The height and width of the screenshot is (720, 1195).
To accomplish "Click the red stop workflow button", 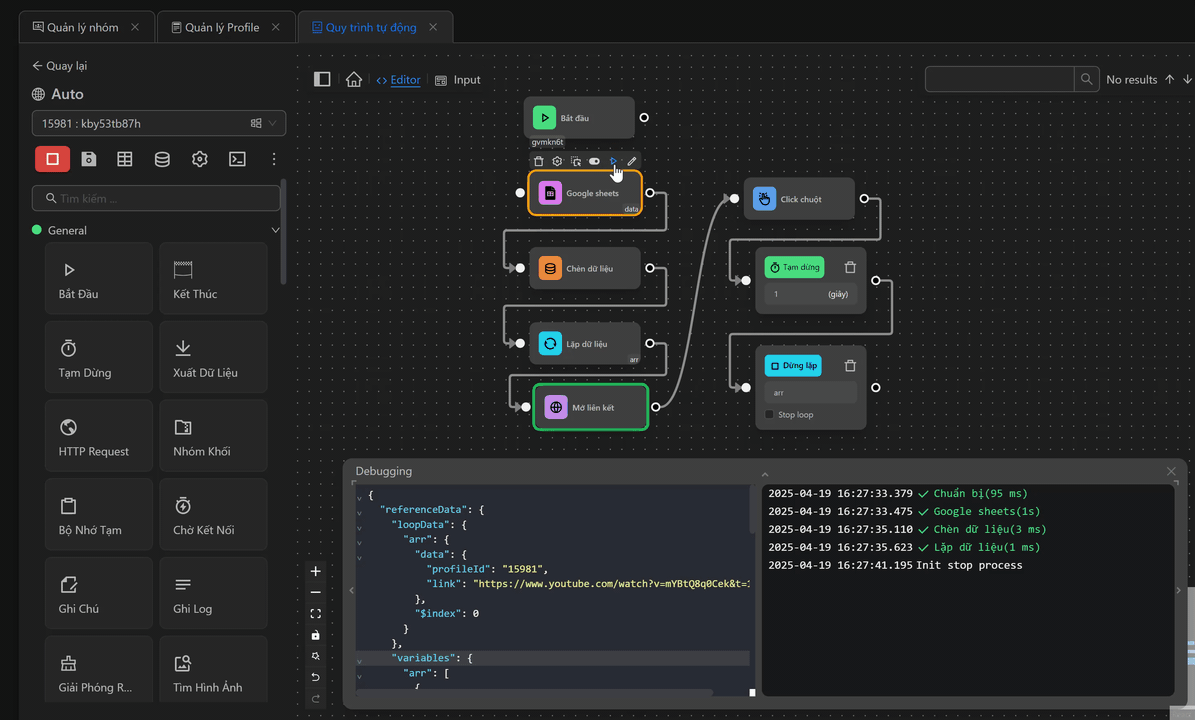I will pos(52,159).
